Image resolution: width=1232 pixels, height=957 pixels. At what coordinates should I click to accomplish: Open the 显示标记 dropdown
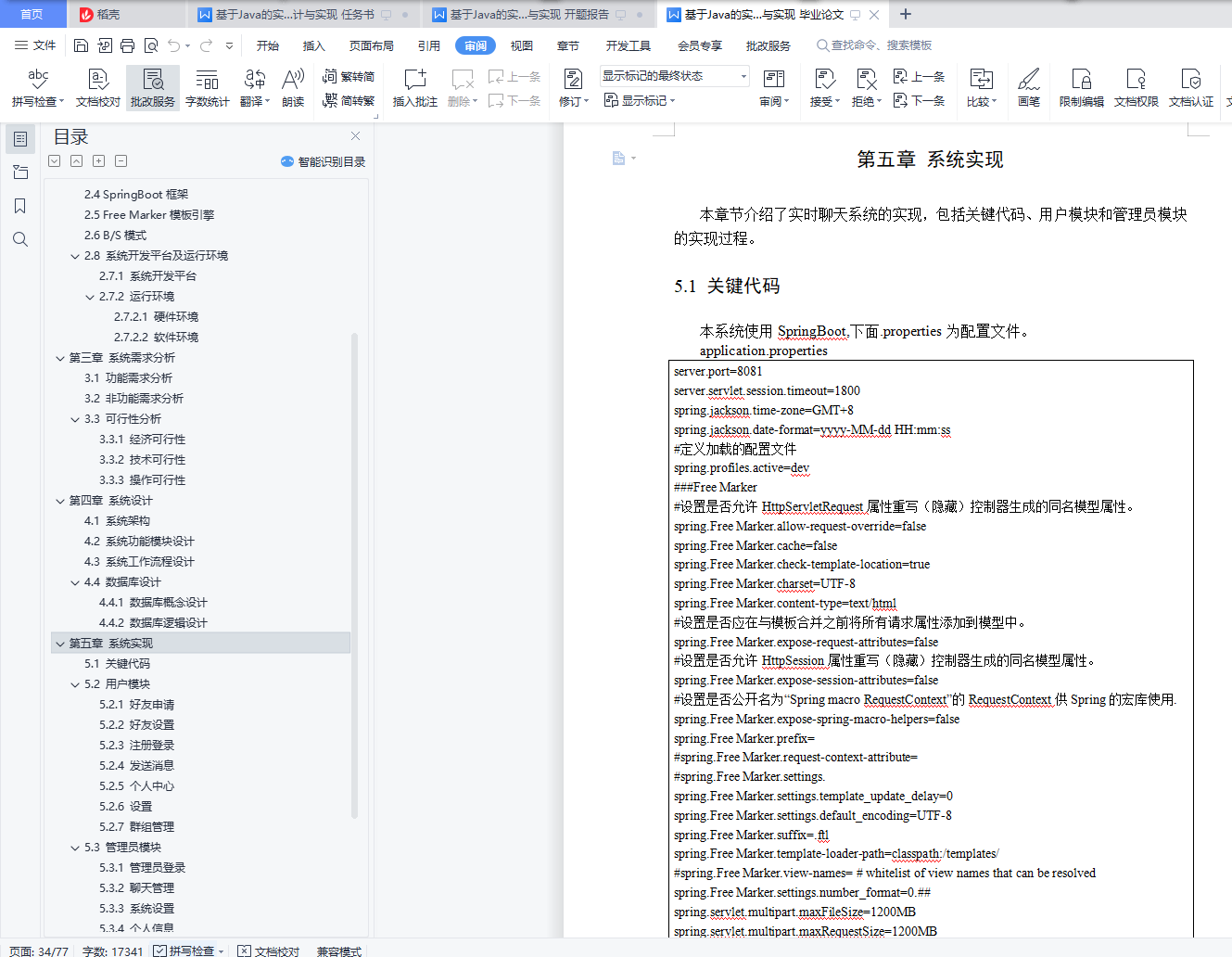click(640, 100)
